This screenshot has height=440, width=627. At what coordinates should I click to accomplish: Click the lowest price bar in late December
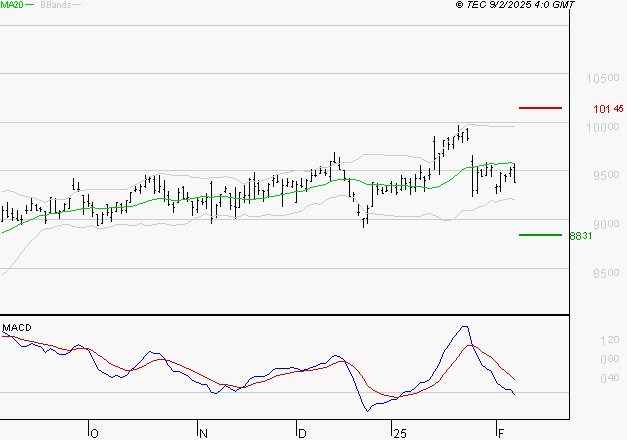pos(363,223)
